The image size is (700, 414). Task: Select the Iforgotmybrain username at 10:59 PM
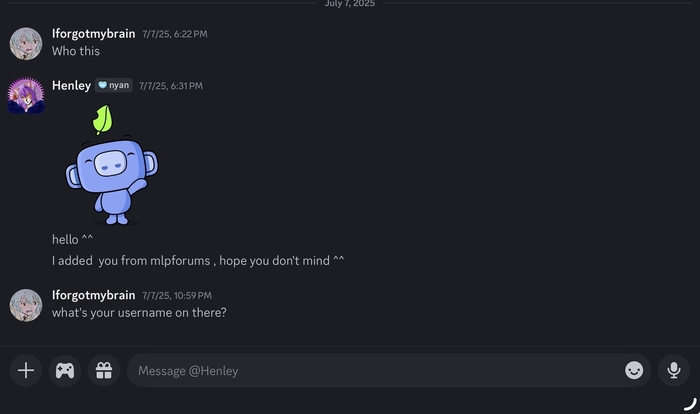click(93, 295)
